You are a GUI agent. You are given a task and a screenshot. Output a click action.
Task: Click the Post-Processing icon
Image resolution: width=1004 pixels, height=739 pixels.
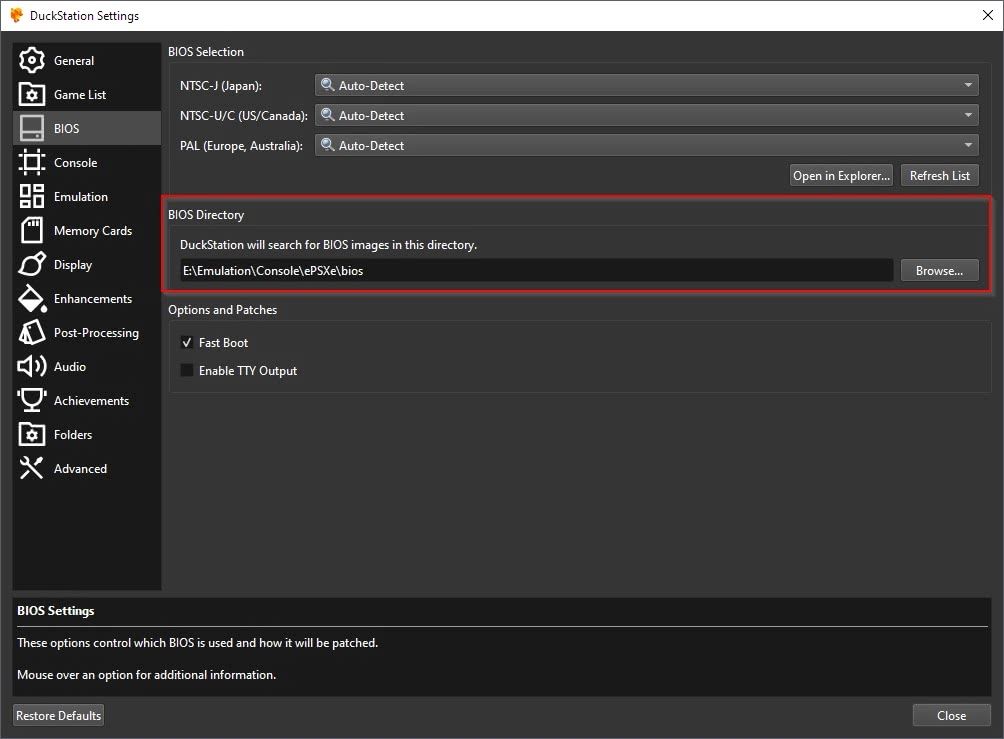point(31,332)
